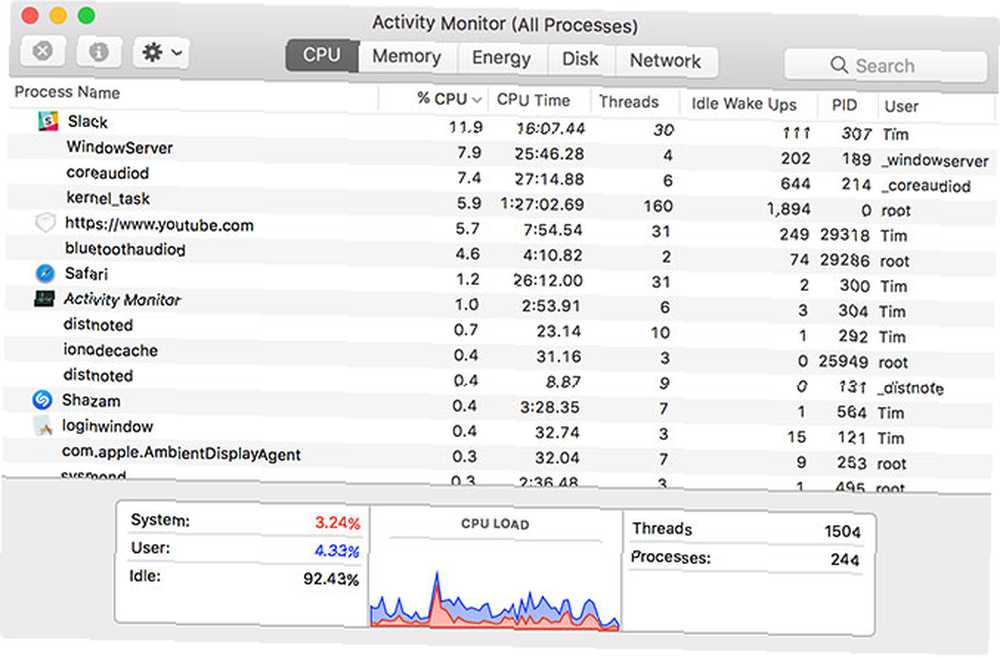Select the loginwindow process name

(107, 426)
